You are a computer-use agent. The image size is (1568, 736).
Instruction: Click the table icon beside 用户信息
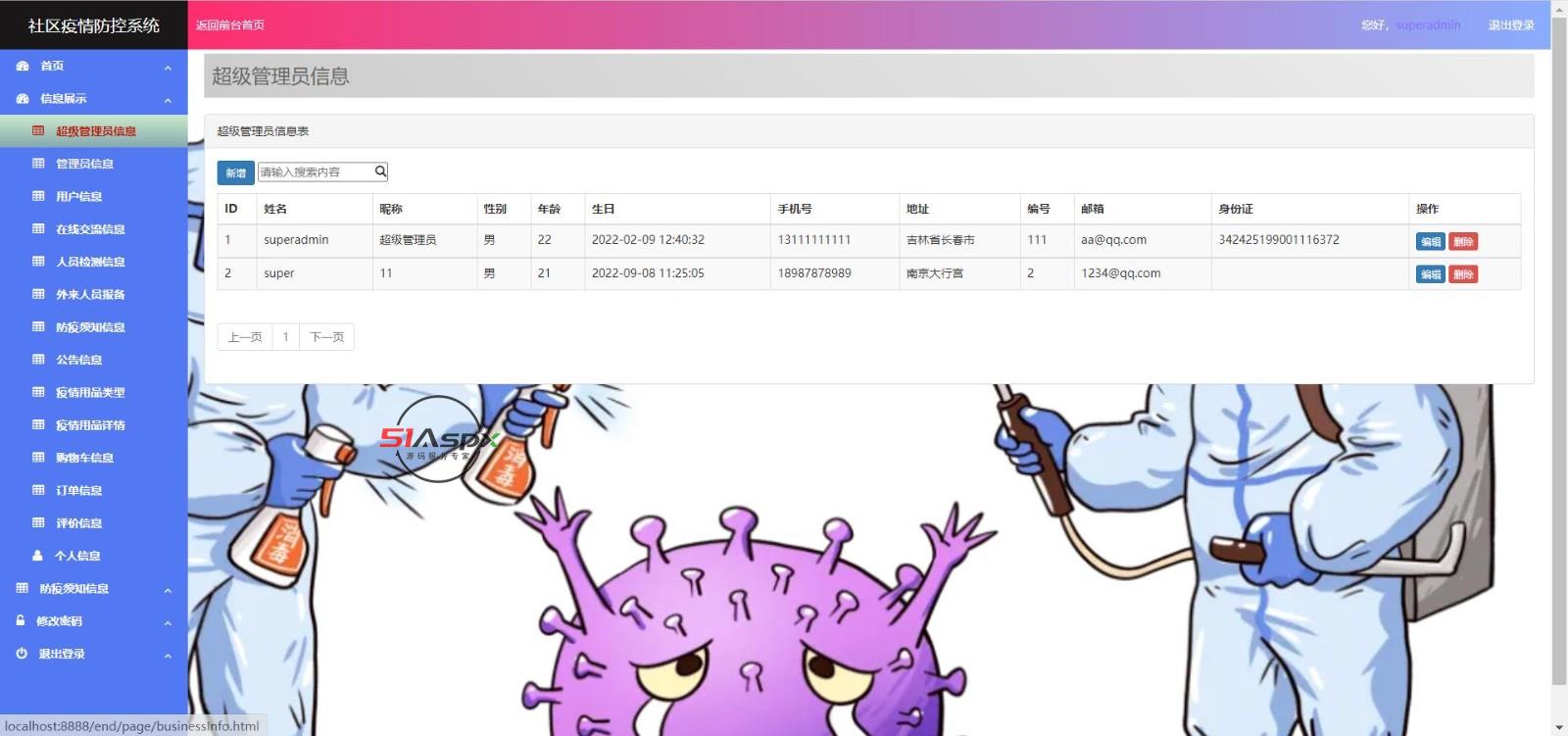coord(38,196)
